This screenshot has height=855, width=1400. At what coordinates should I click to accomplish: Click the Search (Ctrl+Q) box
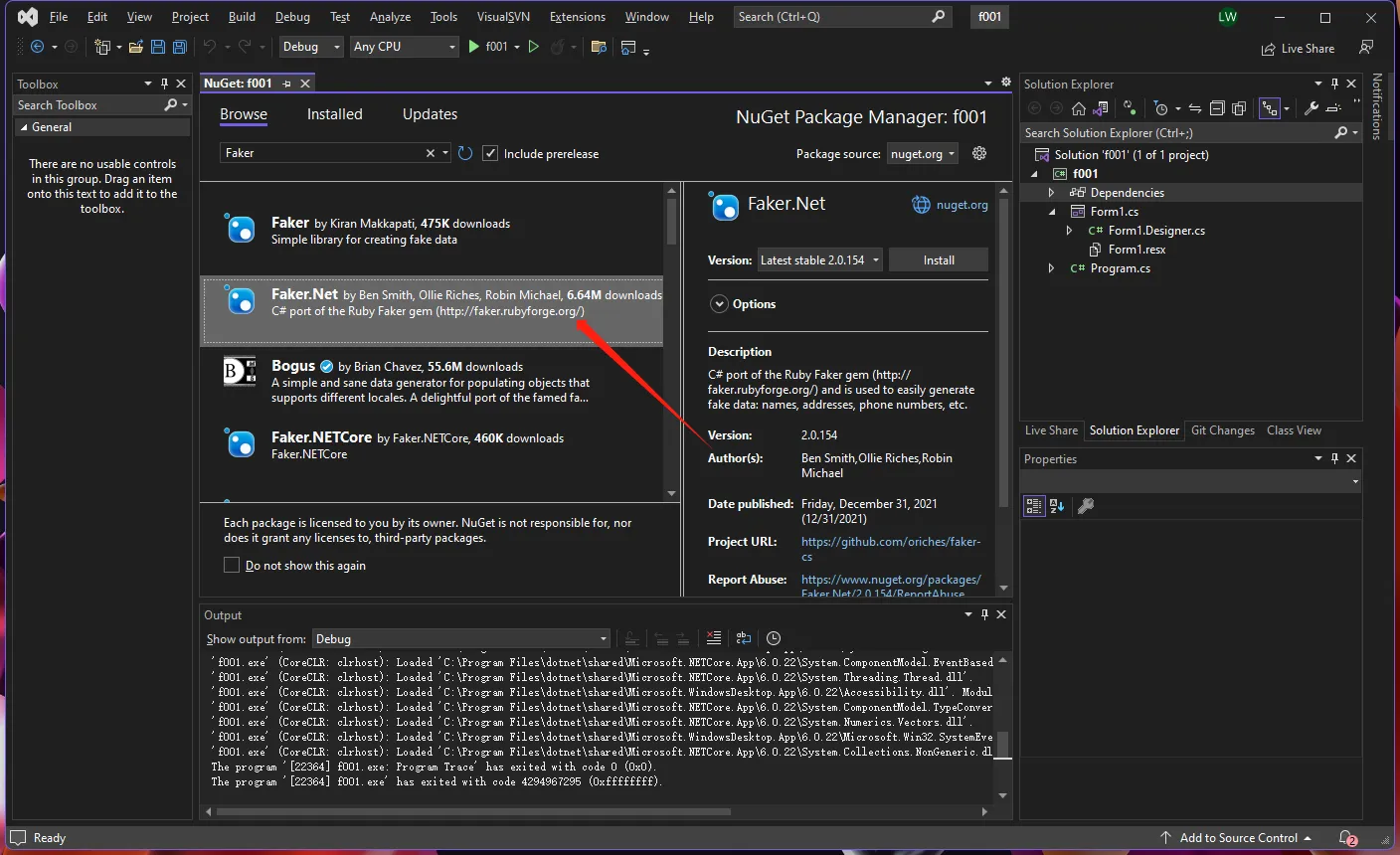coord(842,17)
